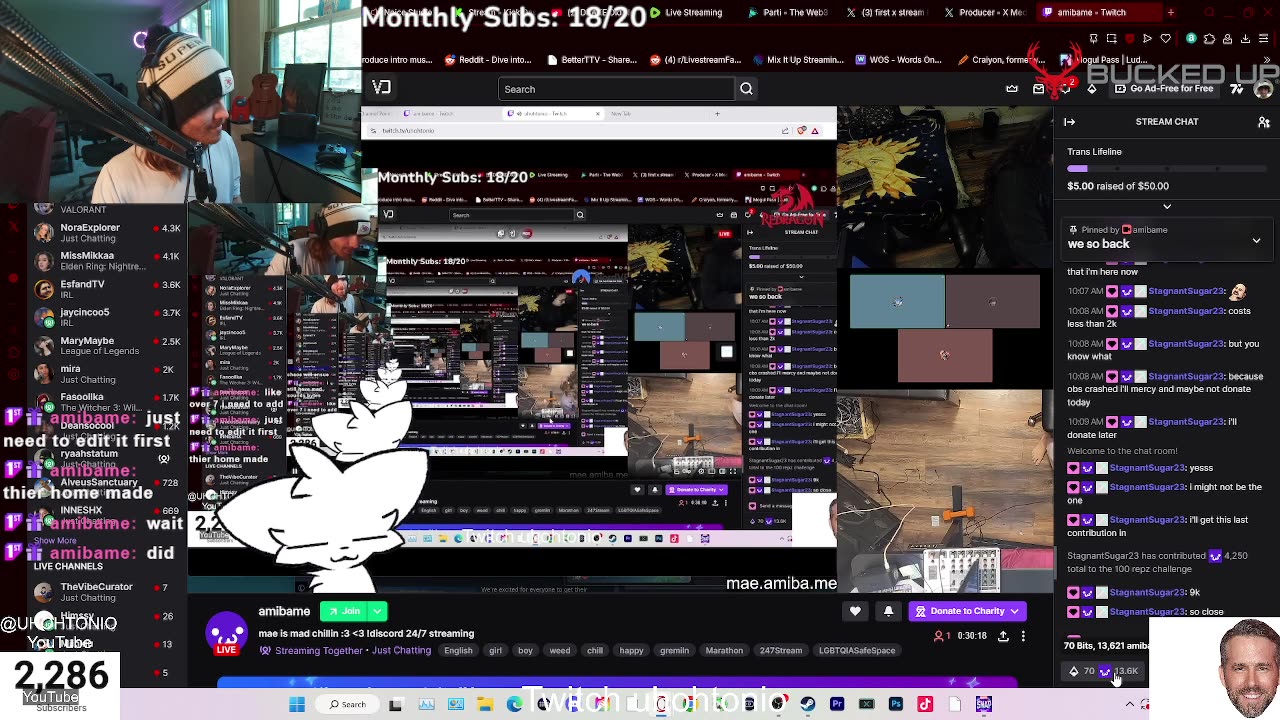Image resolution: width=1280 pixels, height=720 pixels.
Task: Click Go Ad-Free for Free button
Action: pyautogui.click(x=1163, y=89)
